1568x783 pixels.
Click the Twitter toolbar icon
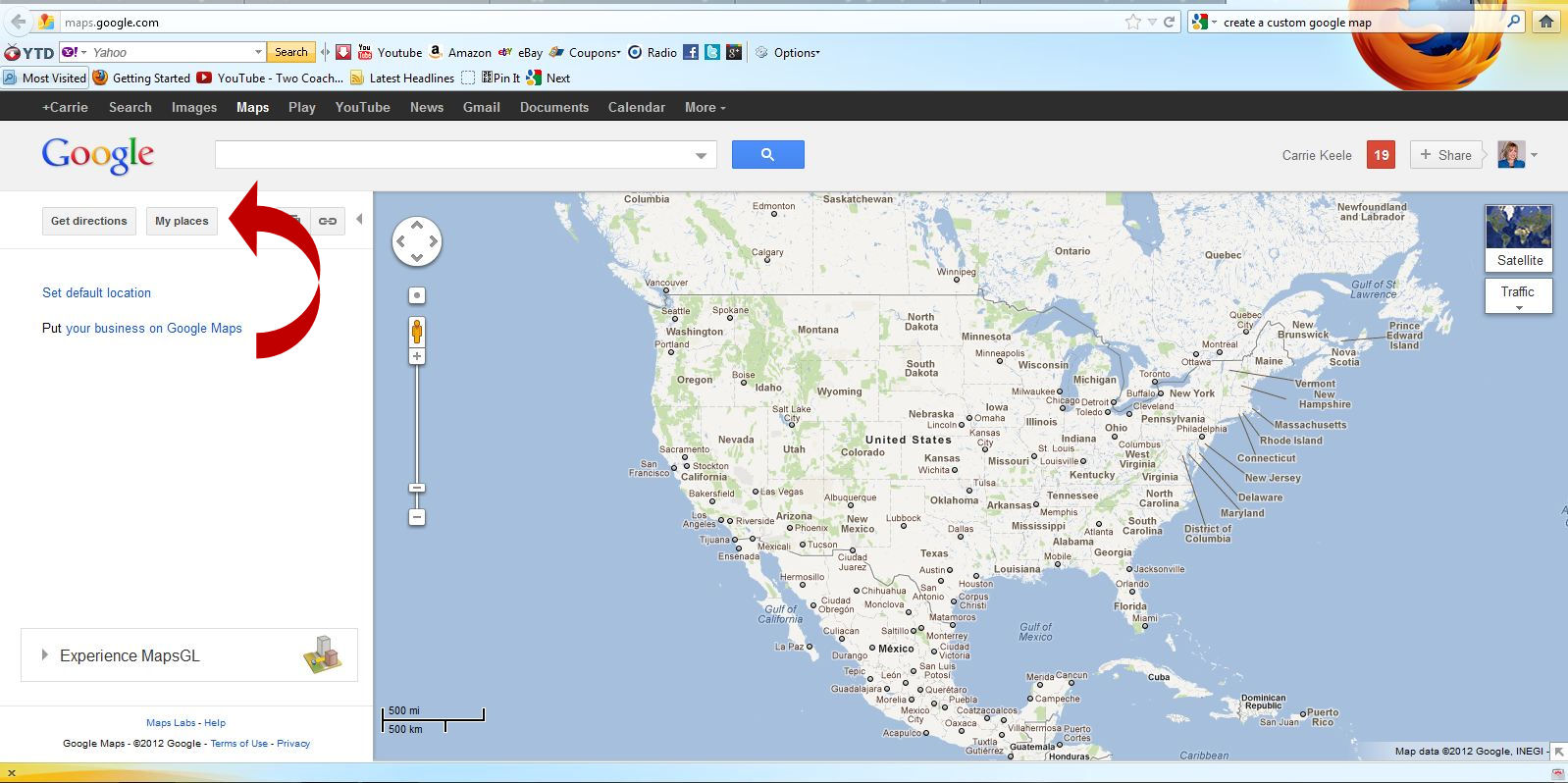(x=712, y=52)
